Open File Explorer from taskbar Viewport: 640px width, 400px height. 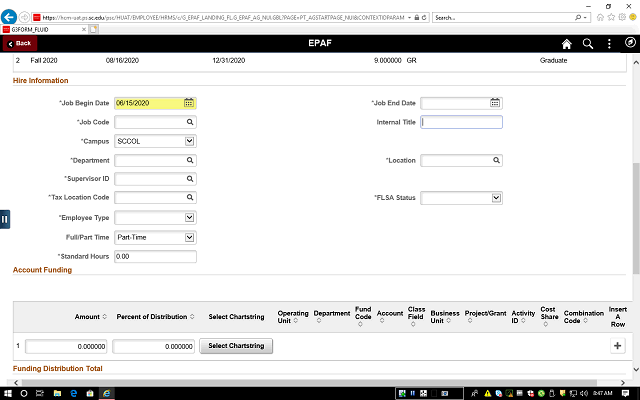click(x=57, y=393)
